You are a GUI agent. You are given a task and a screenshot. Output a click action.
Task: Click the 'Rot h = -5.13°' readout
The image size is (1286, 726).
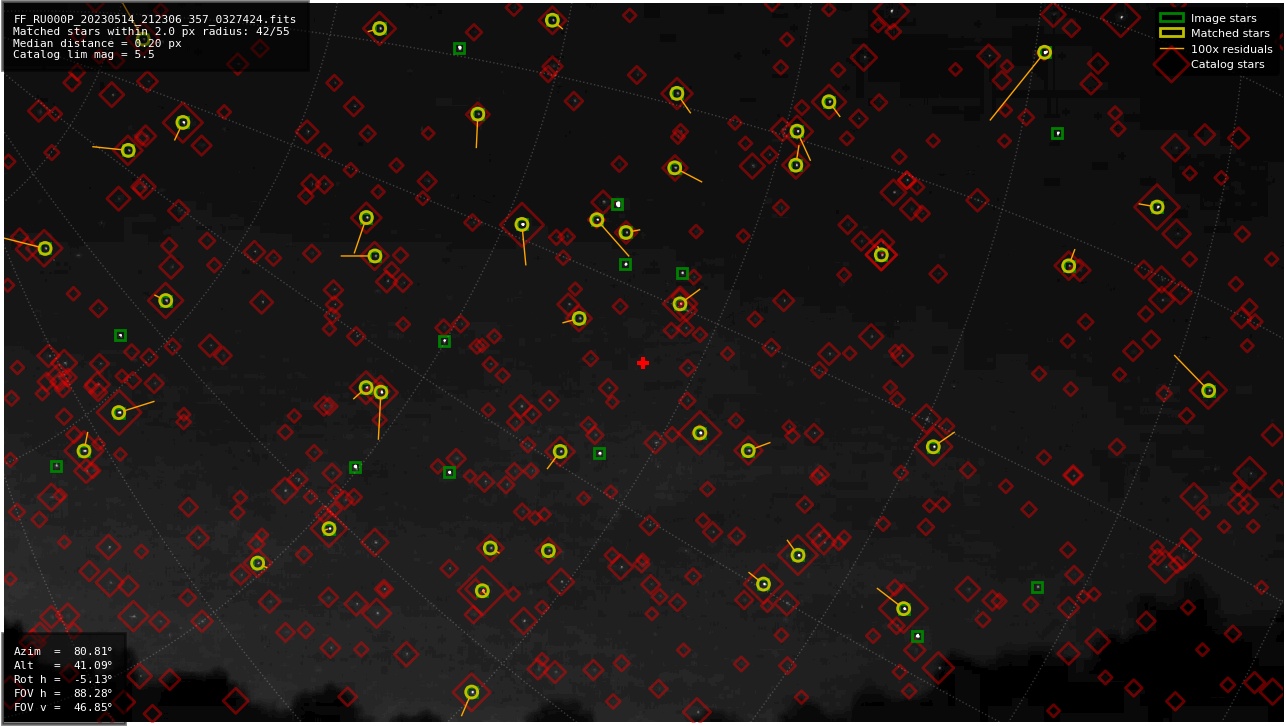click(63, 679)
